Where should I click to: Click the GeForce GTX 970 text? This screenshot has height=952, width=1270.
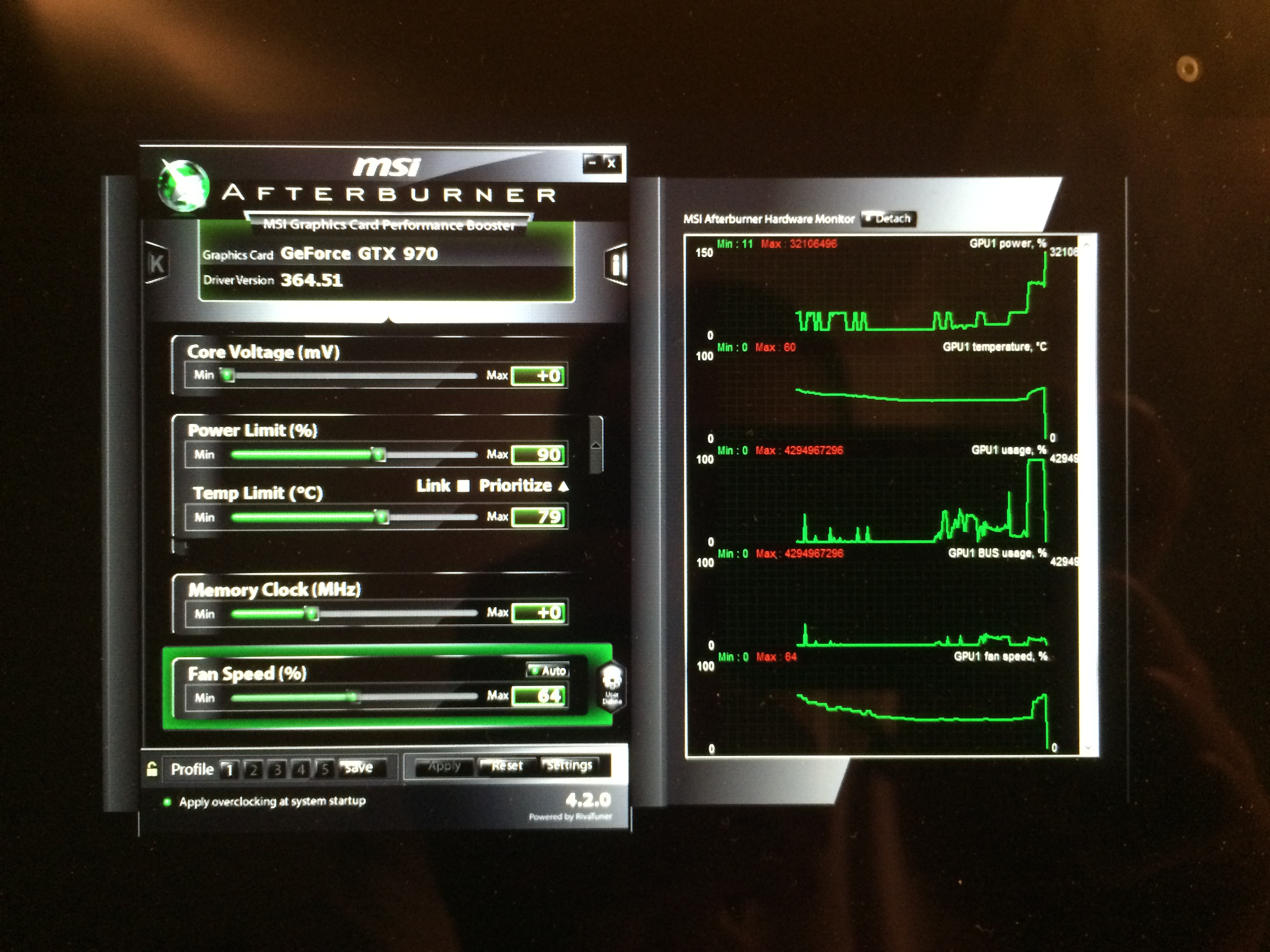(x=359, y=253)
